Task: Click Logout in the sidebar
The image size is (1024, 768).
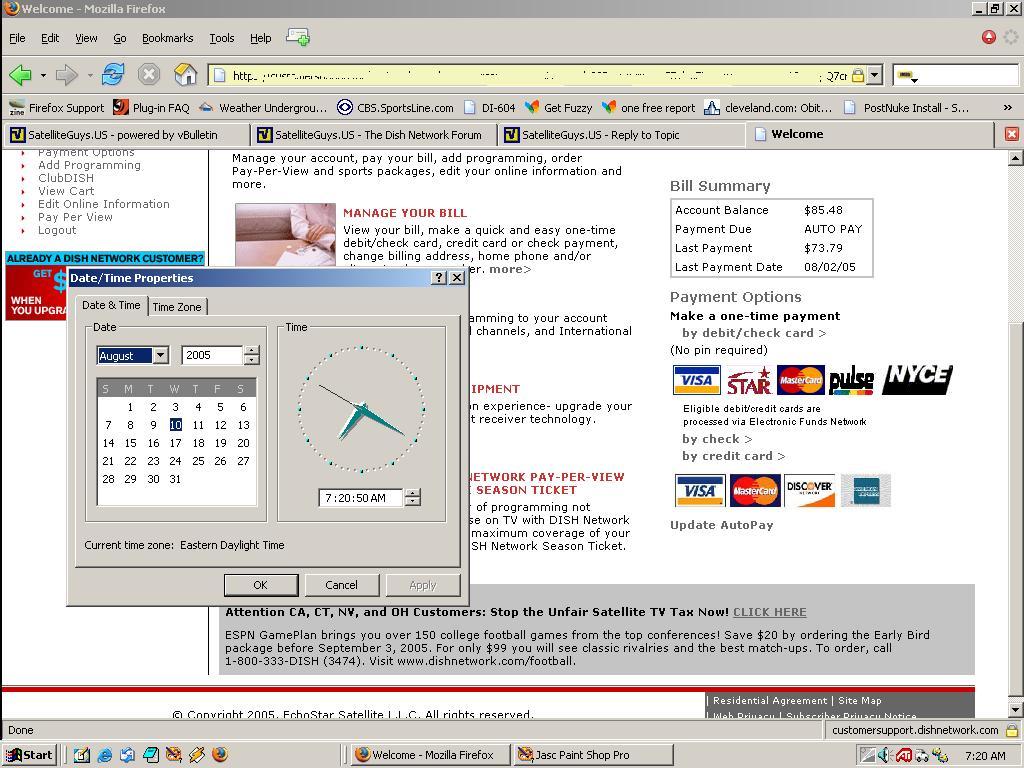Action: [x=57, y=230]
